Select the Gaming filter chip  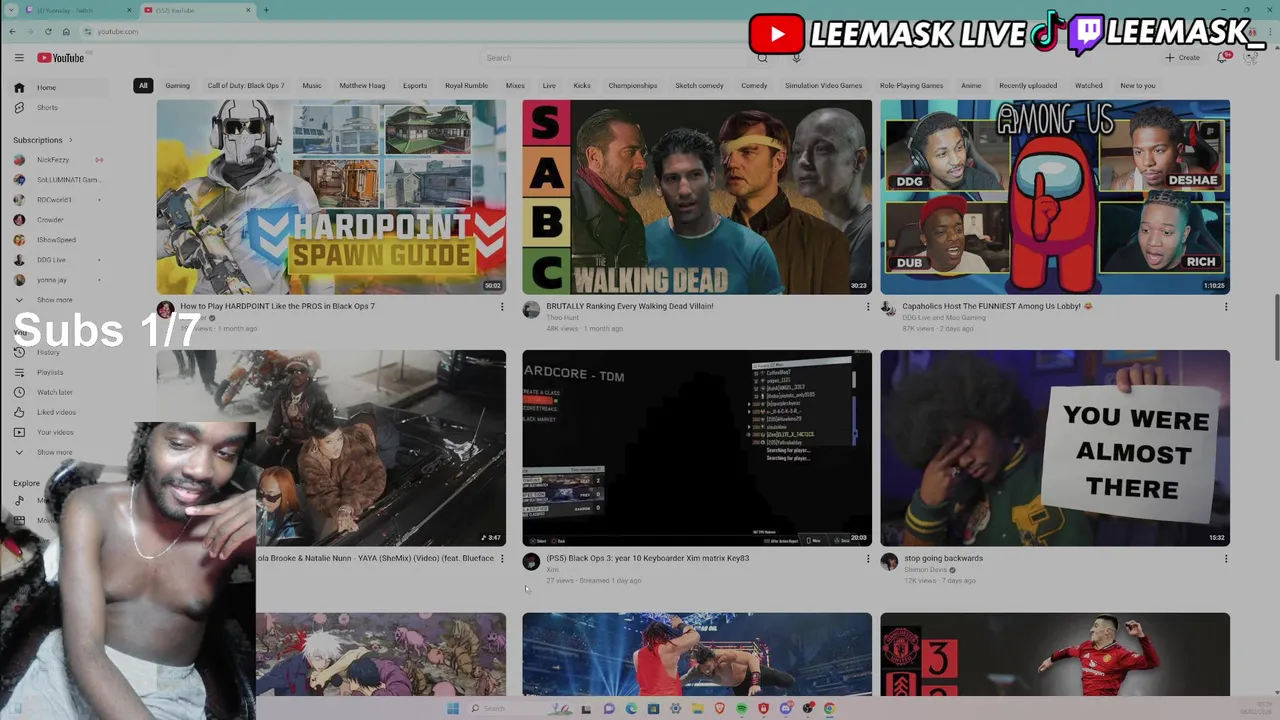click(177, 86)
